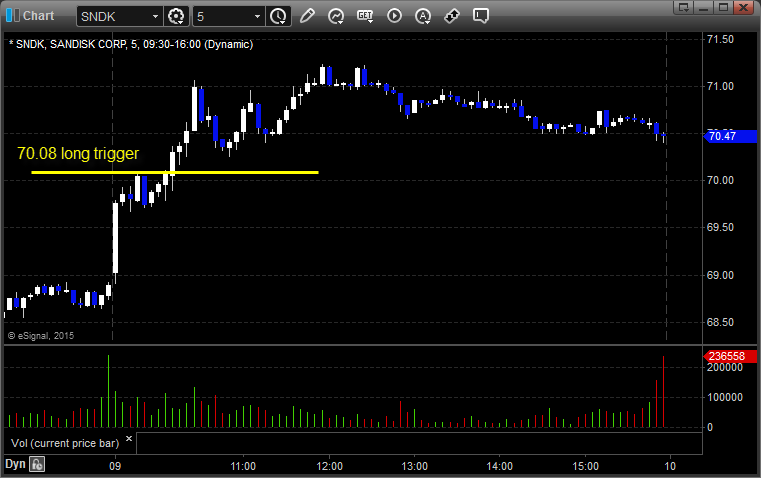761x478 pixels.
Task: Click the 14:00 time axis label
Action: (499, 466)
